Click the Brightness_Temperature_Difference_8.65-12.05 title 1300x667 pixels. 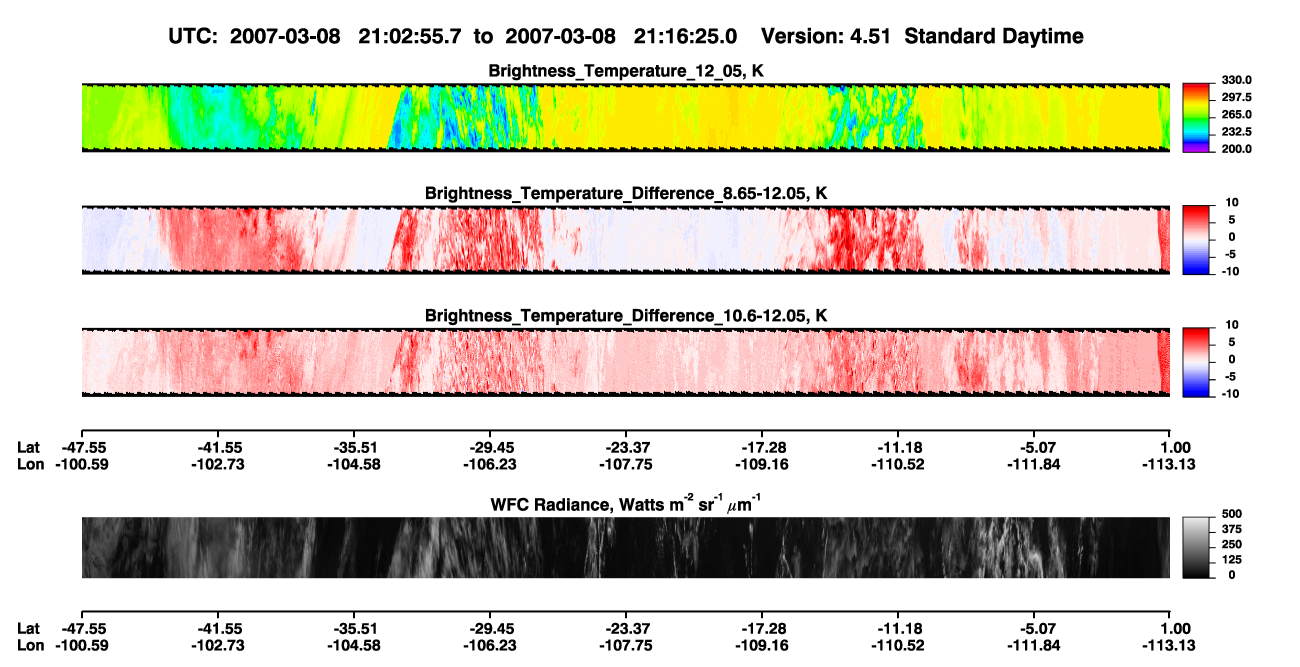coord(626,193)
